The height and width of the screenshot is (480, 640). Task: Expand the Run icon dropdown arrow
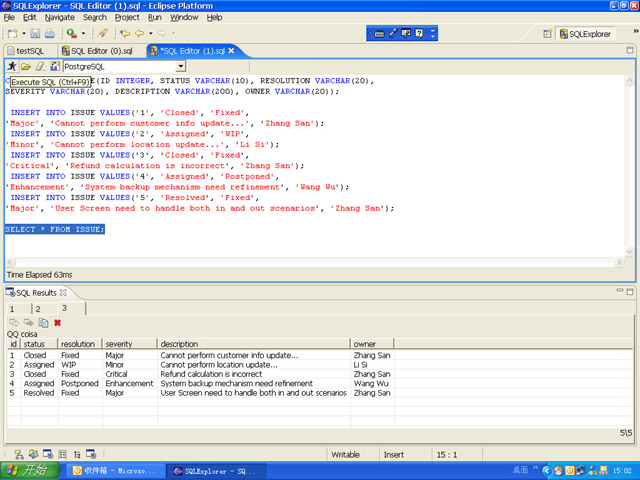pyautogui.click(x=83, y=33)
